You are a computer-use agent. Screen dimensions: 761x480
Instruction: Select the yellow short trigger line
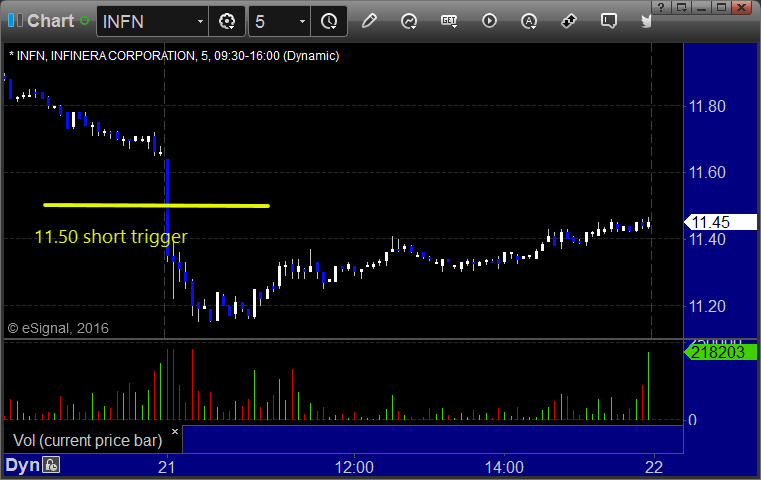(x=156, y=205)
